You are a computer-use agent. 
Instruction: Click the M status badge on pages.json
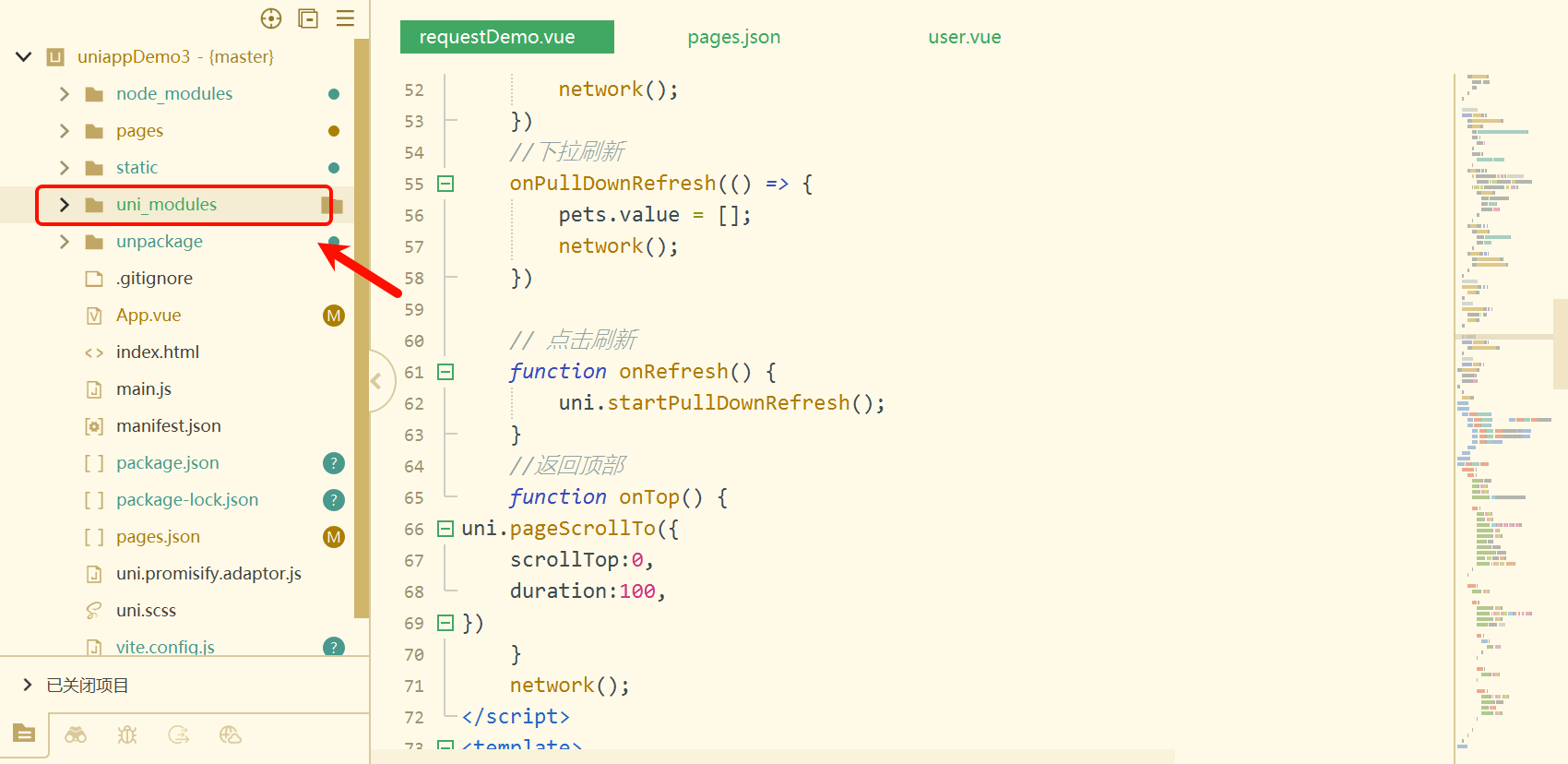(334, 537)
